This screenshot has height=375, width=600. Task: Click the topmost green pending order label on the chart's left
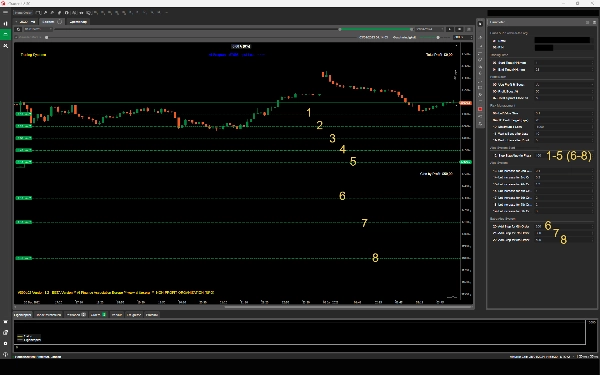tap(23, 114)
